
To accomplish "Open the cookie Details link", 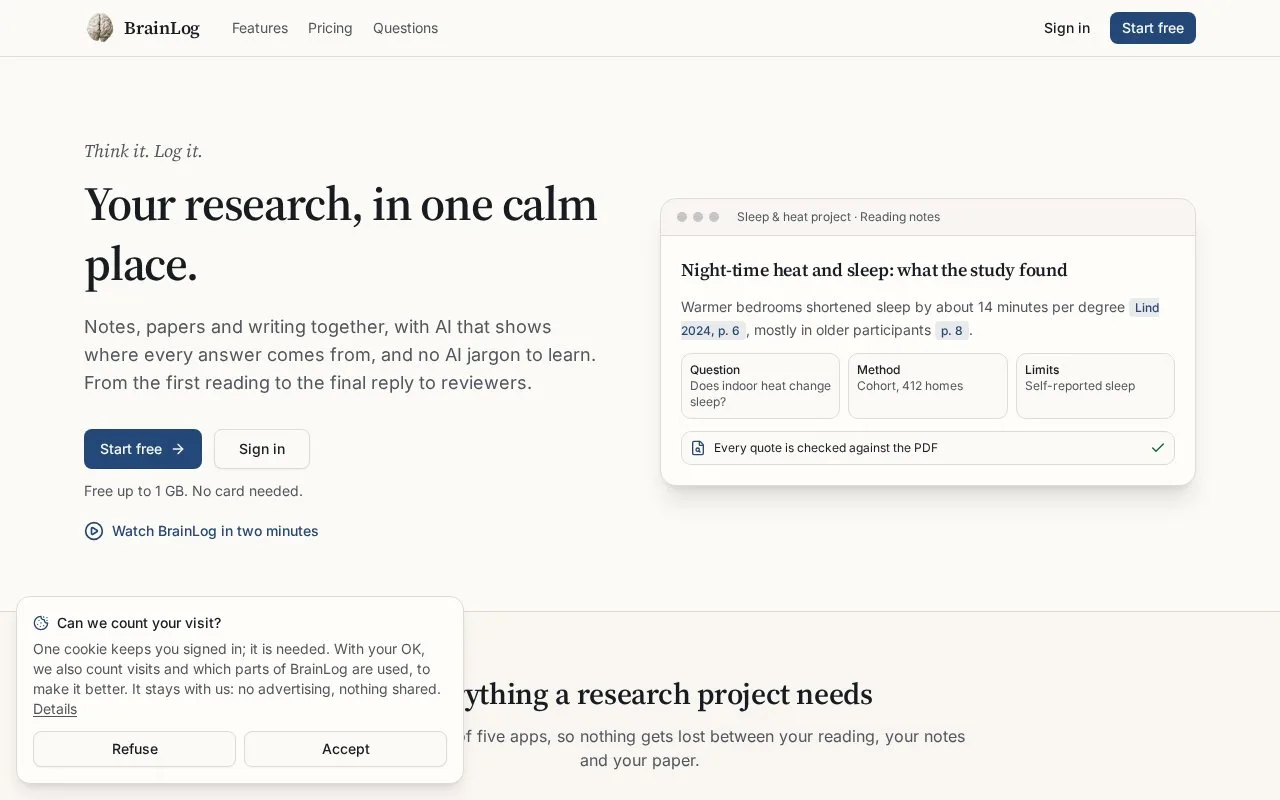I will tap(55, 709).
